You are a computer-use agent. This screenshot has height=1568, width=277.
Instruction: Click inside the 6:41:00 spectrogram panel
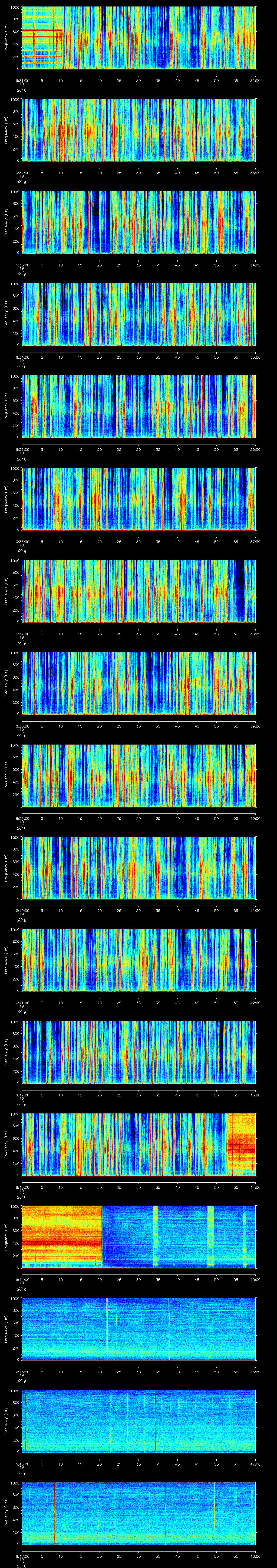click(139, 960)
